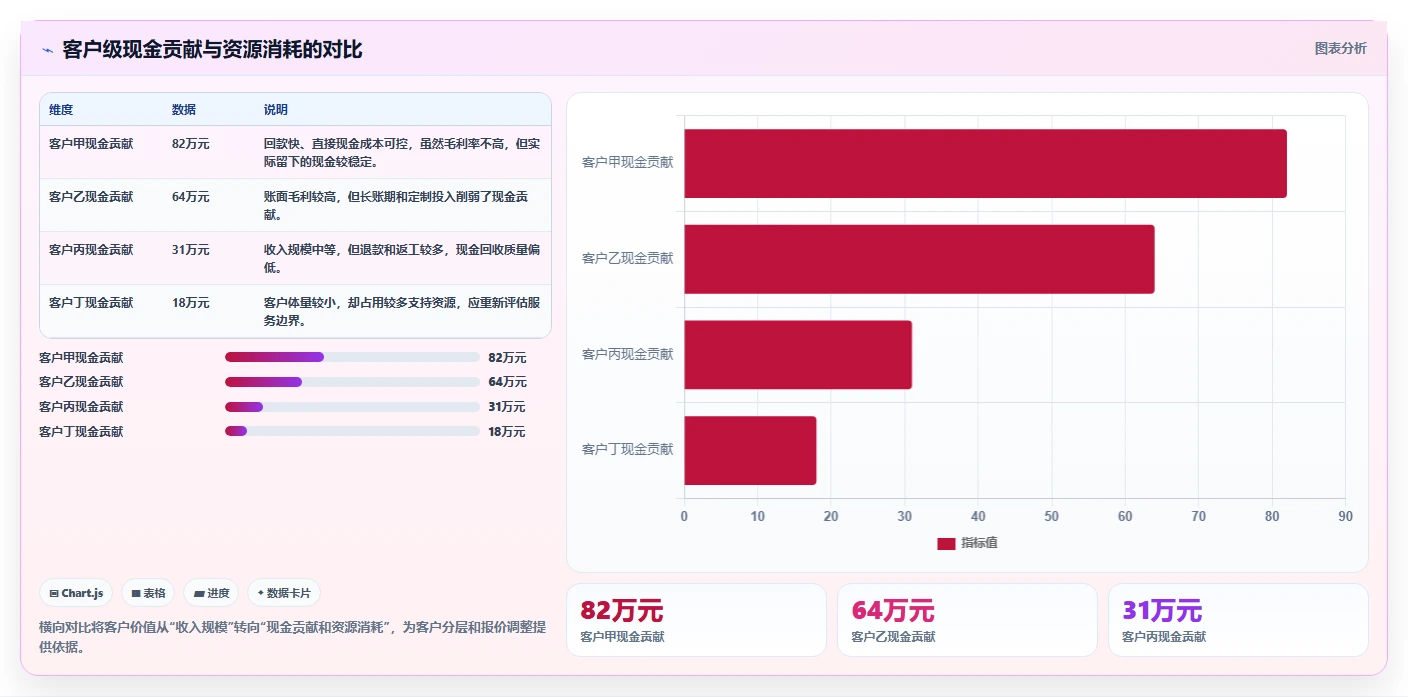The image size is (1408, 697).
Task: Click the title 客户级现金贡献与资源消耗的对比
Action: pos(212,49)
